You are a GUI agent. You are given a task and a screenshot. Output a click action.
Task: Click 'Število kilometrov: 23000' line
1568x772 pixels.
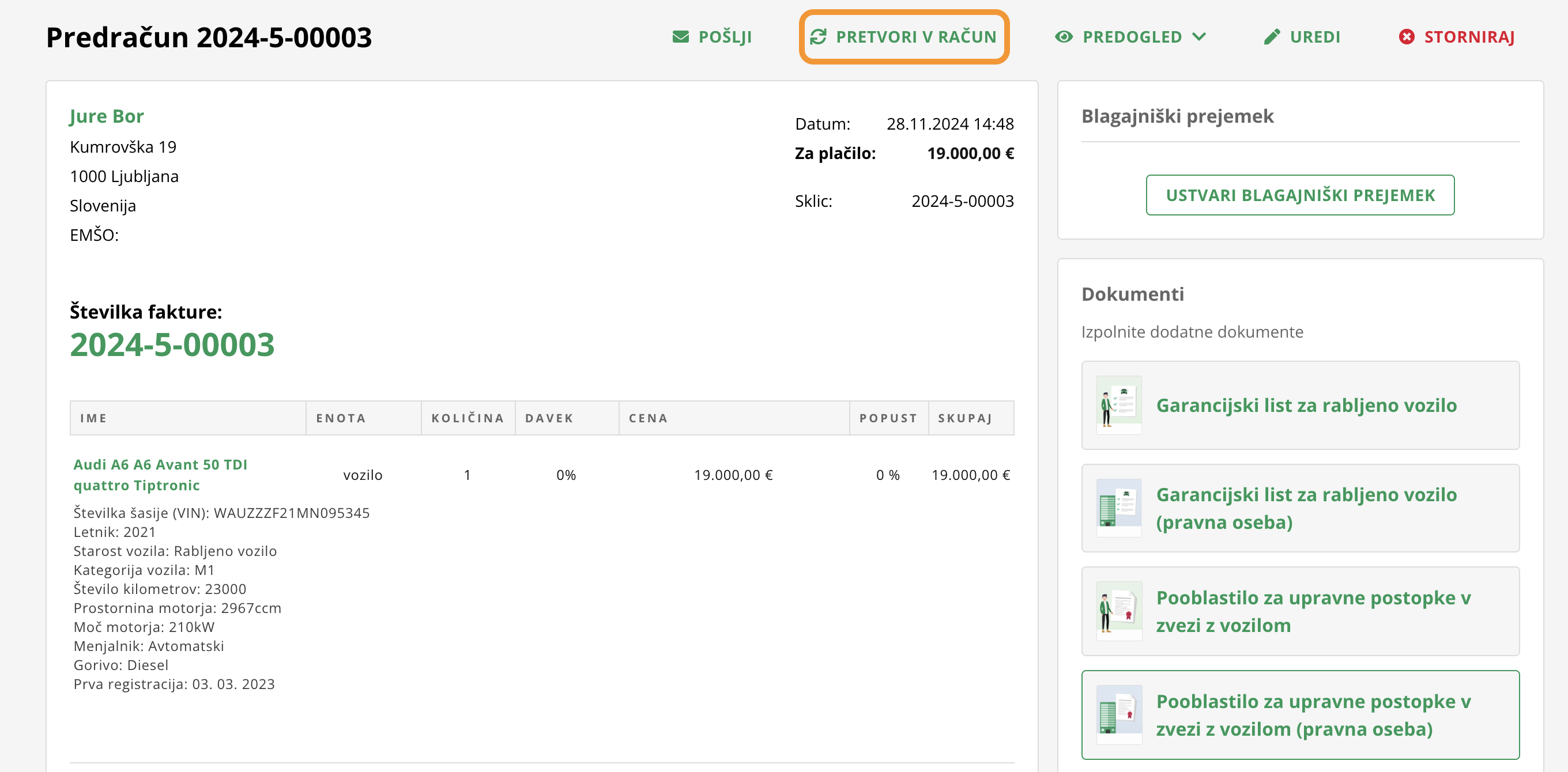click(x=160, y=589)
